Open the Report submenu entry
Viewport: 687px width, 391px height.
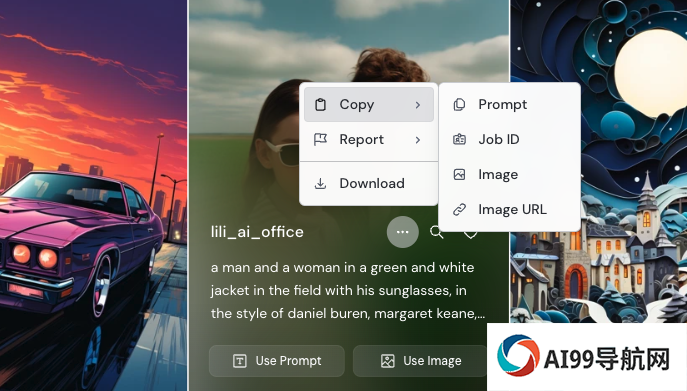(368, 140)
